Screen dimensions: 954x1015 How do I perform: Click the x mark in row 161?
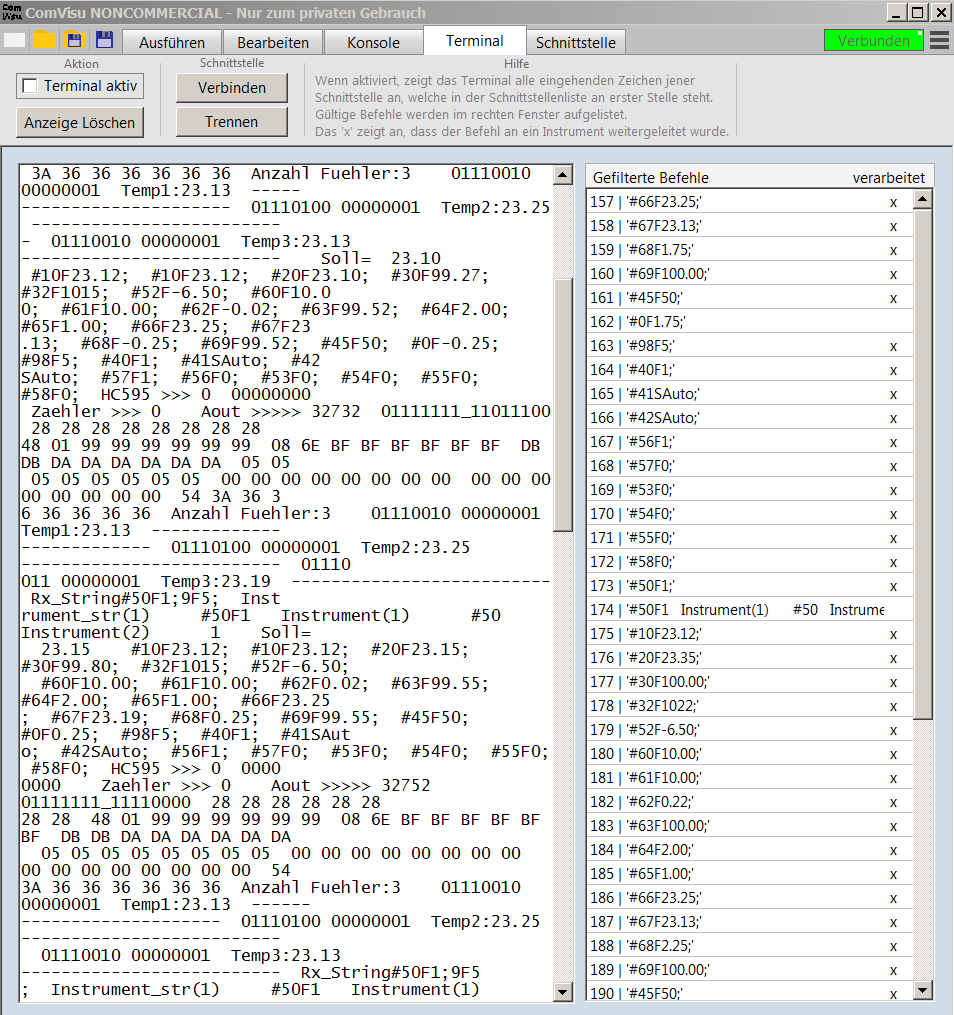pos(893,299)
